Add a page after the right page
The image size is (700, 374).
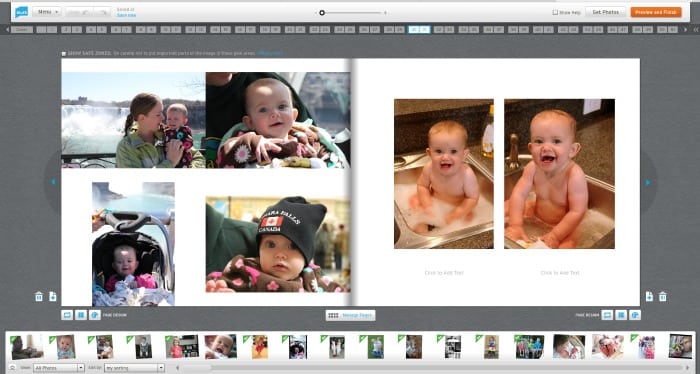pos(649,296)
